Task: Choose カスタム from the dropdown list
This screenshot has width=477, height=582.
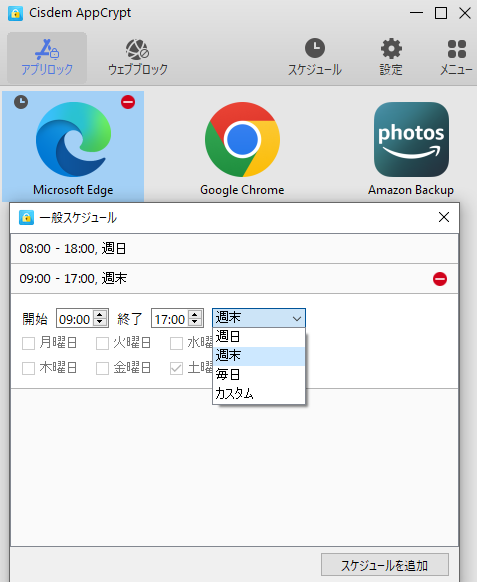Action: click(259, 393)
